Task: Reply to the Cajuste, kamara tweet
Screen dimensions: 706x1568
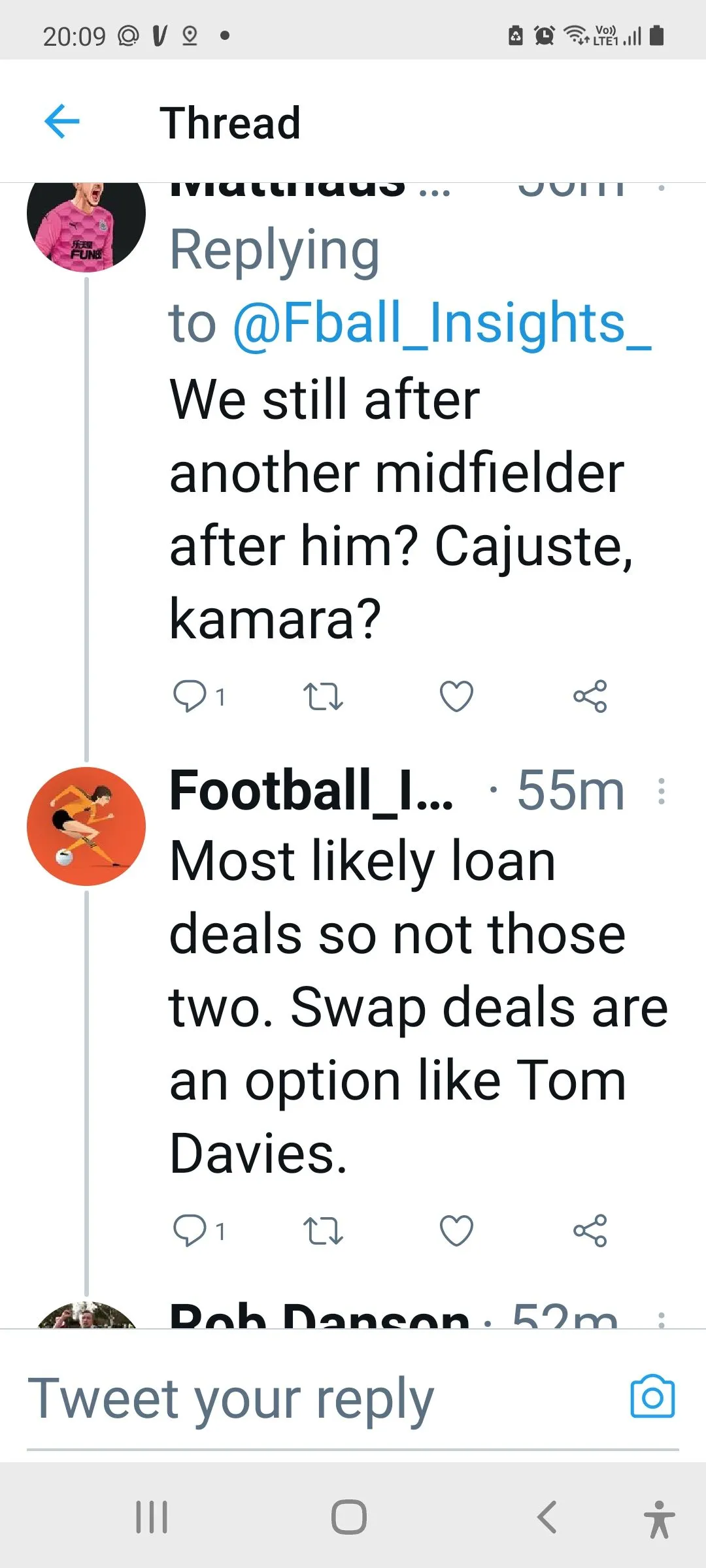Action: 190,696
